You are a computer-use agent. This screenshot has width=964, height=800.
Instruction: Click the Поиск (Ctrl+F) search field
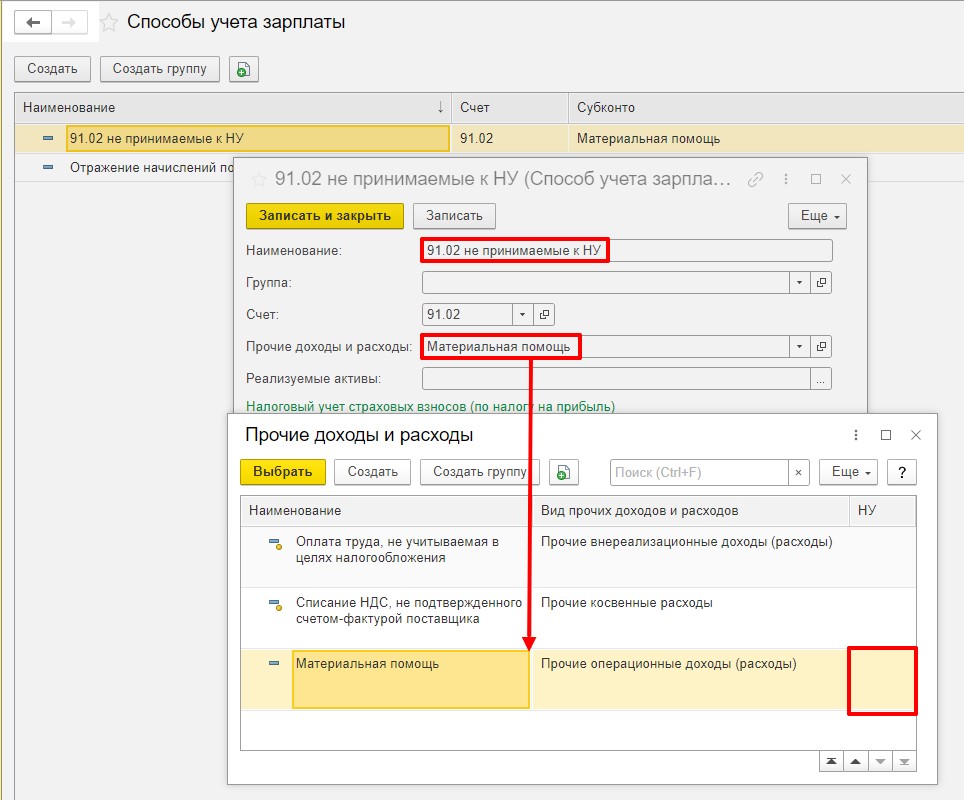point(699,472)
